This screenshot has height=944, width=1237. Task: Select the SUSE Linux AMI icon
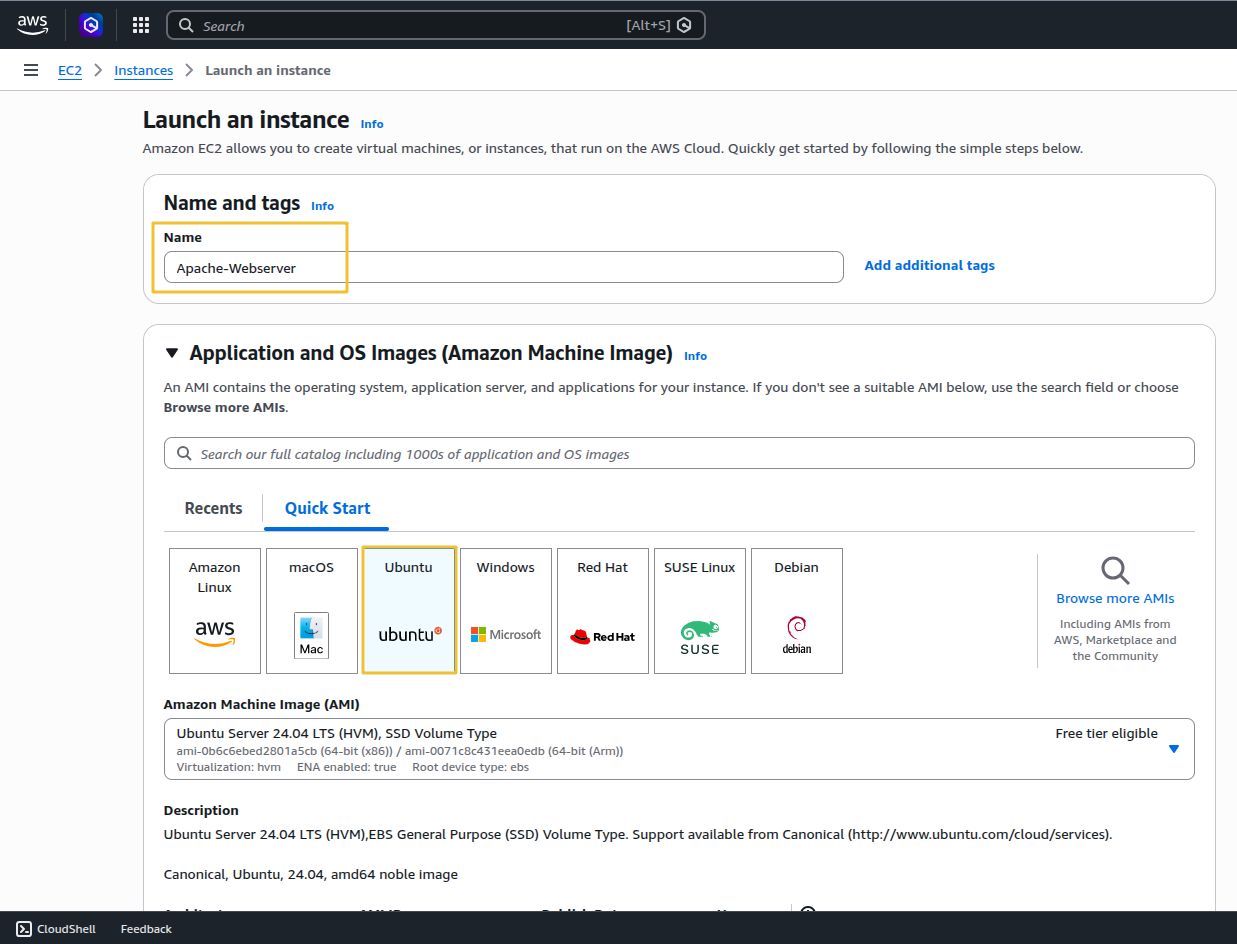[699, 610]
